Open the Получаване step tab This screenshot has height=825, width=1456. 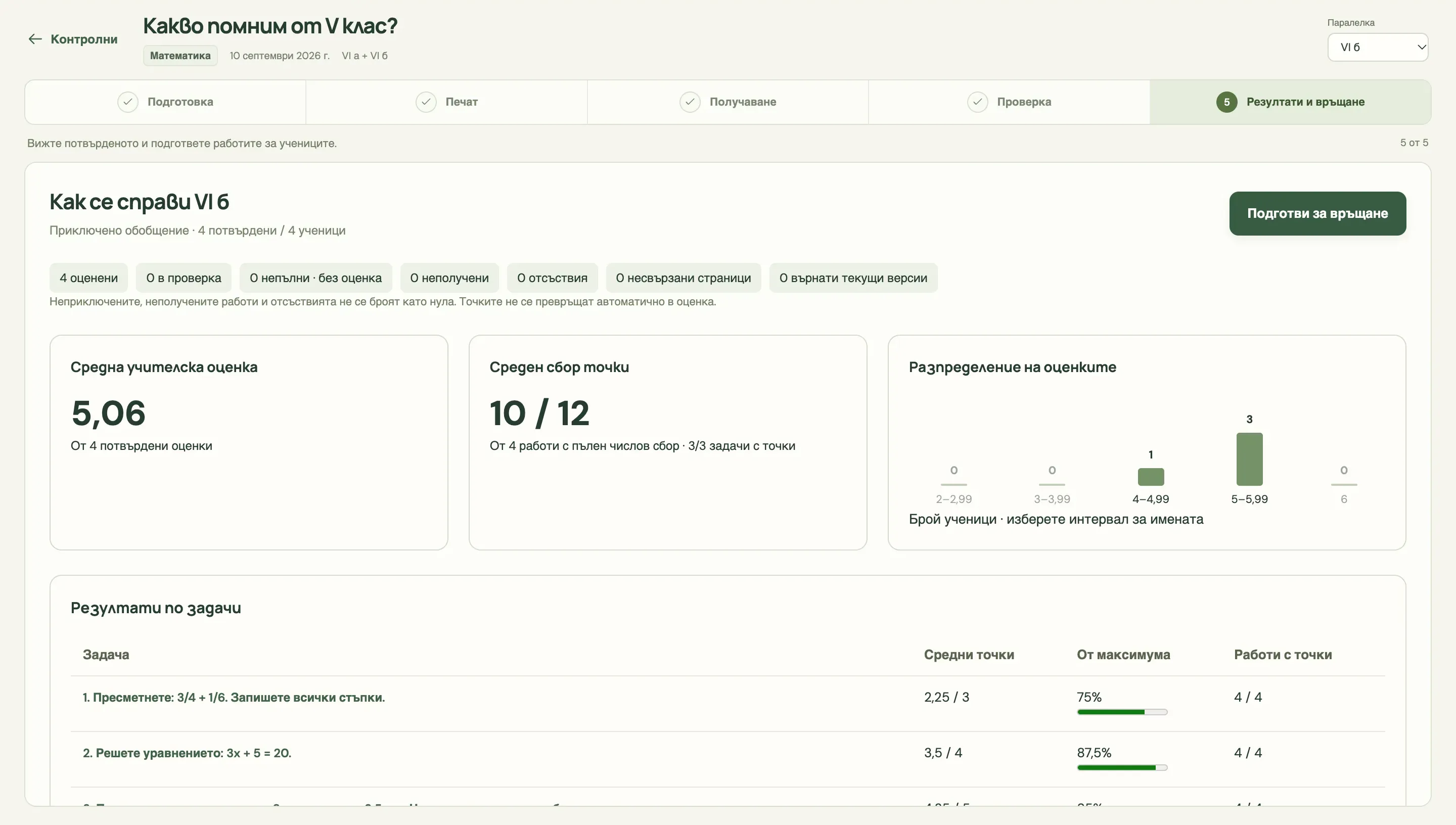coord(728,102)
